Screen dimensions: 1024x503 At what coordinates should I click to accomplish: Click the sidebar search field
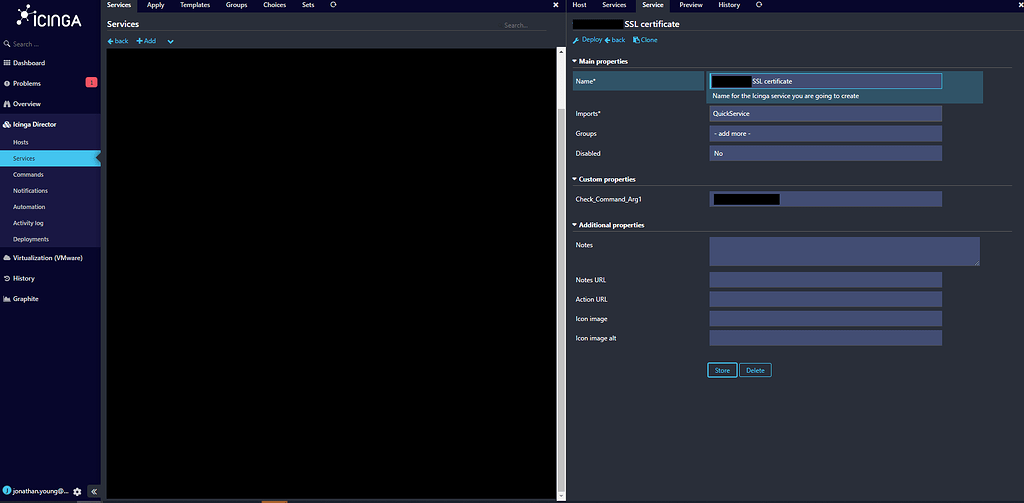click(x=50, y=44)
